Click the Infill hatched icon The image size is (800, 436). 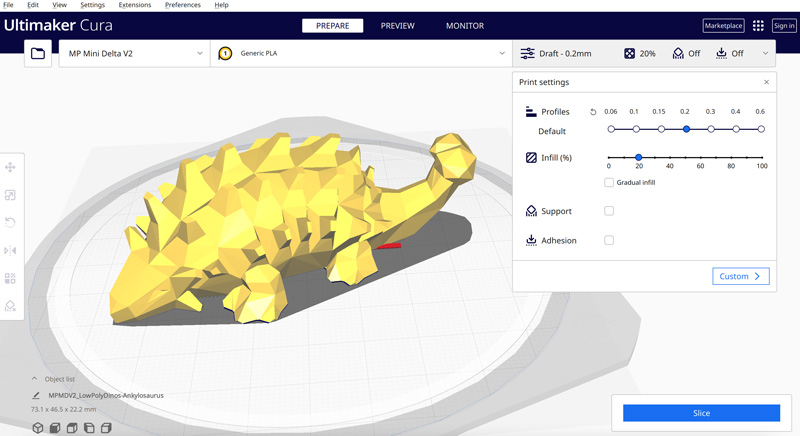coord(531,158)
